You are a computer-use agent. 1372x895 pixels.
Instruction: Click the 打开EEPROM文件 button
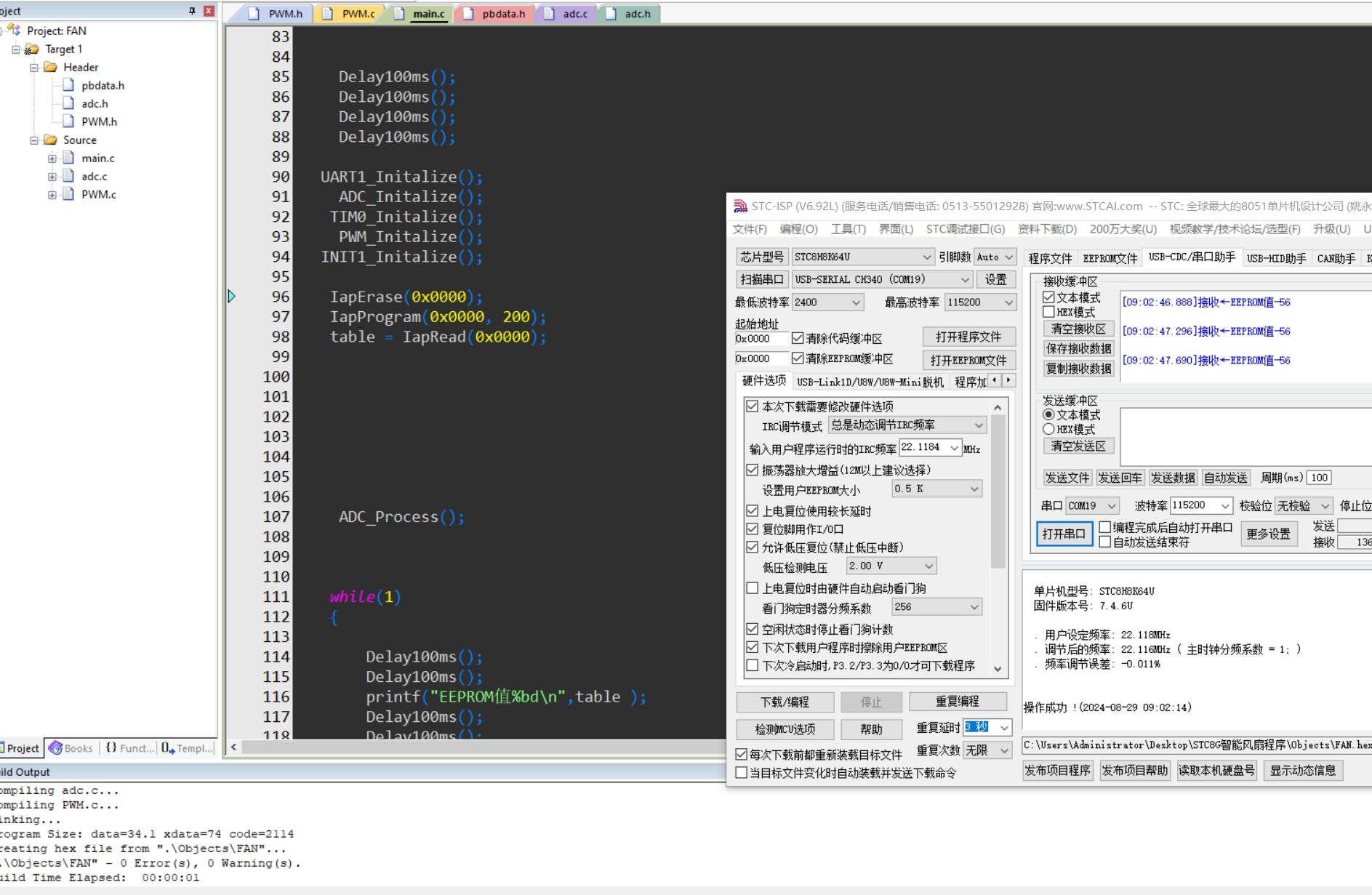pyautogui.click(x=968, y=361)
